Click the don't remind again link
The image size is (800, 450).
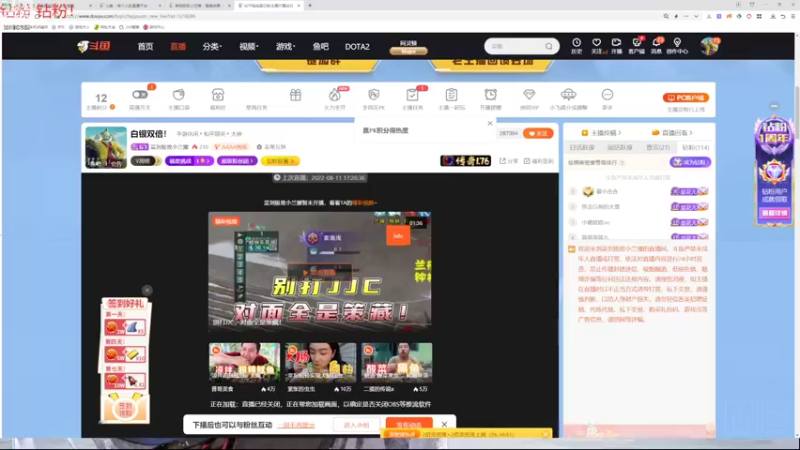296,425
